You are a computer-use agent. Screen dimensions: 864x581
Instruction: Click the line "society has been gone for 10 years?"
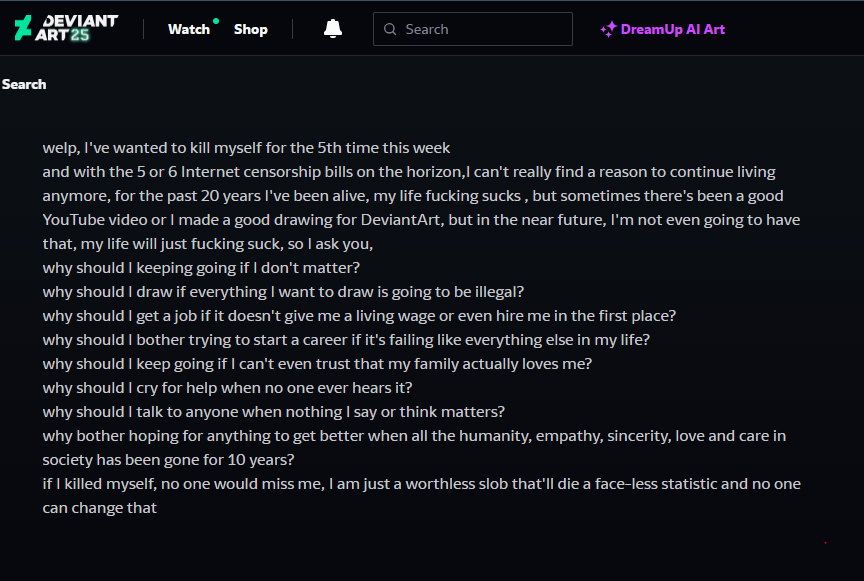click(169, 460)
